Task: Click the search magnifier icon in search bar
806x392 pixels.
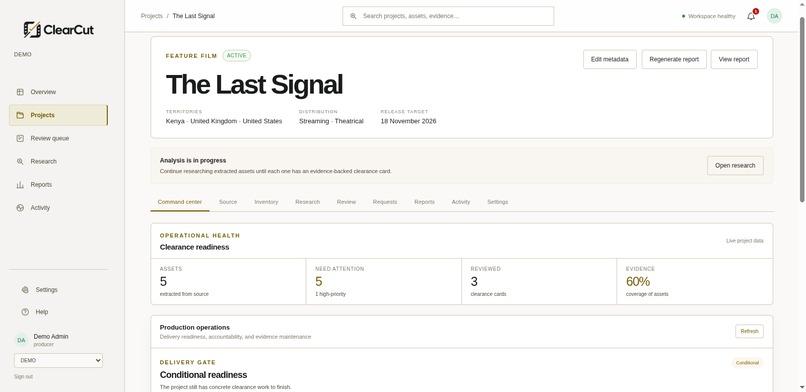Action: click(353, 16)
